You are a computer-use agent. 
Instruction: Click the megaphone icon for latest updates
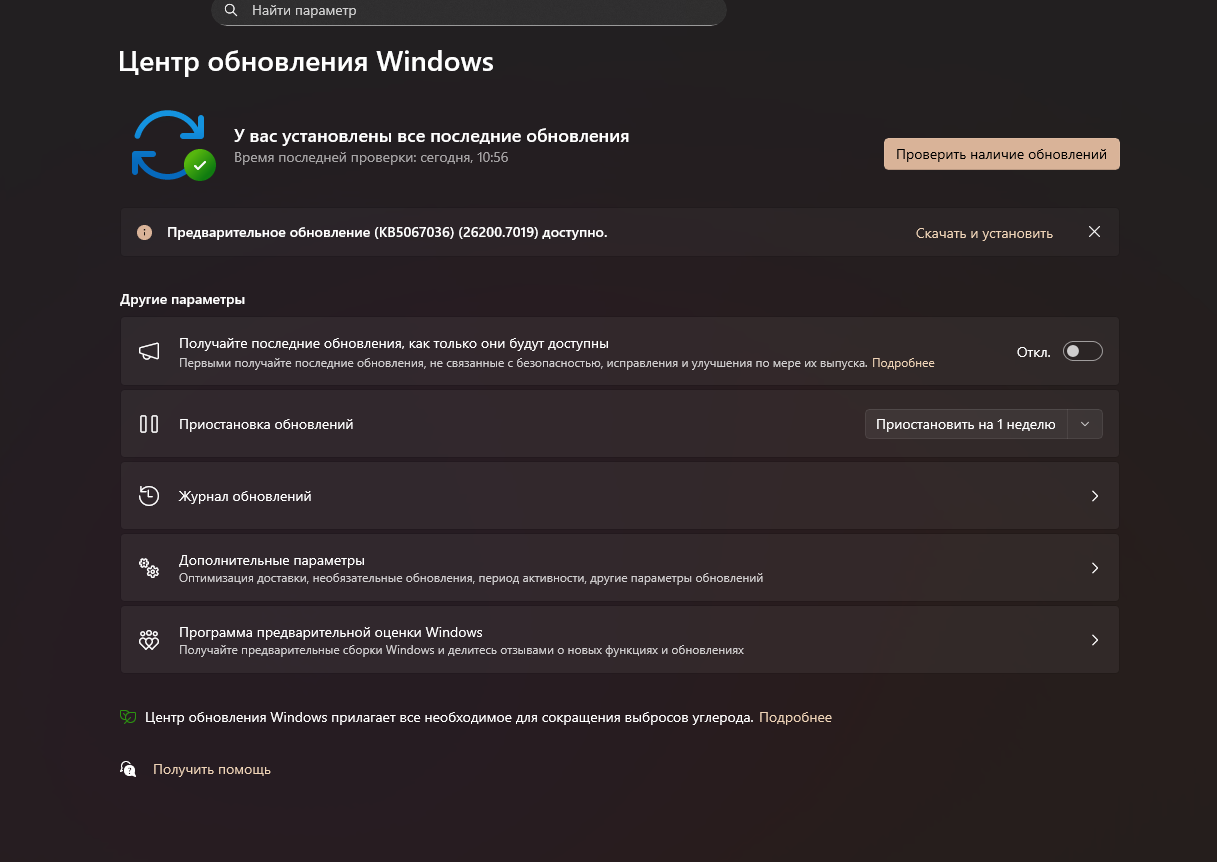tap(149, 351)
